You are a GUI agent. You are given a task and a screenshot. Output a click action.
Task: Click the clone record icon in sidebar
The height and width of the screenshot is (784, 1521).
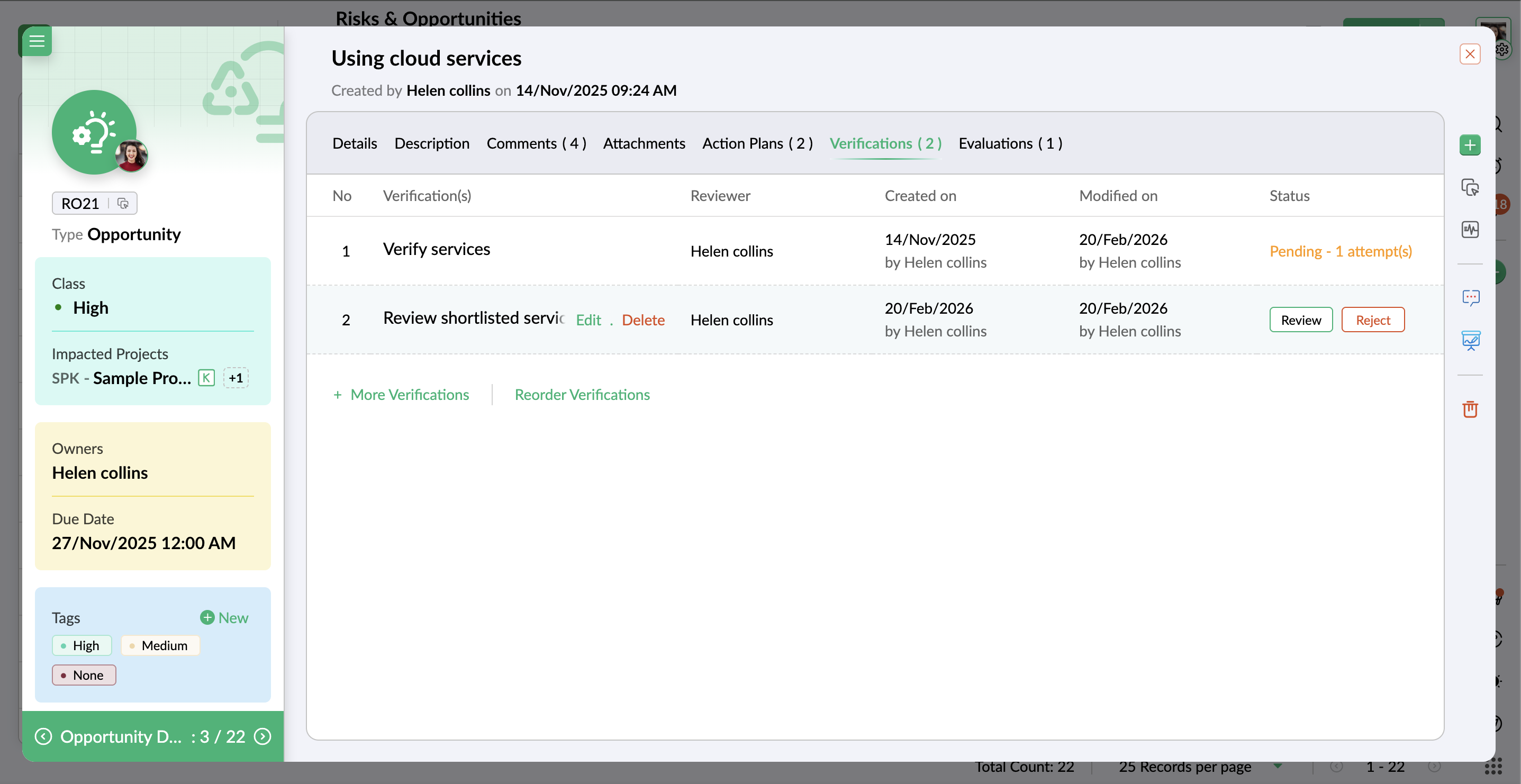1470,187
